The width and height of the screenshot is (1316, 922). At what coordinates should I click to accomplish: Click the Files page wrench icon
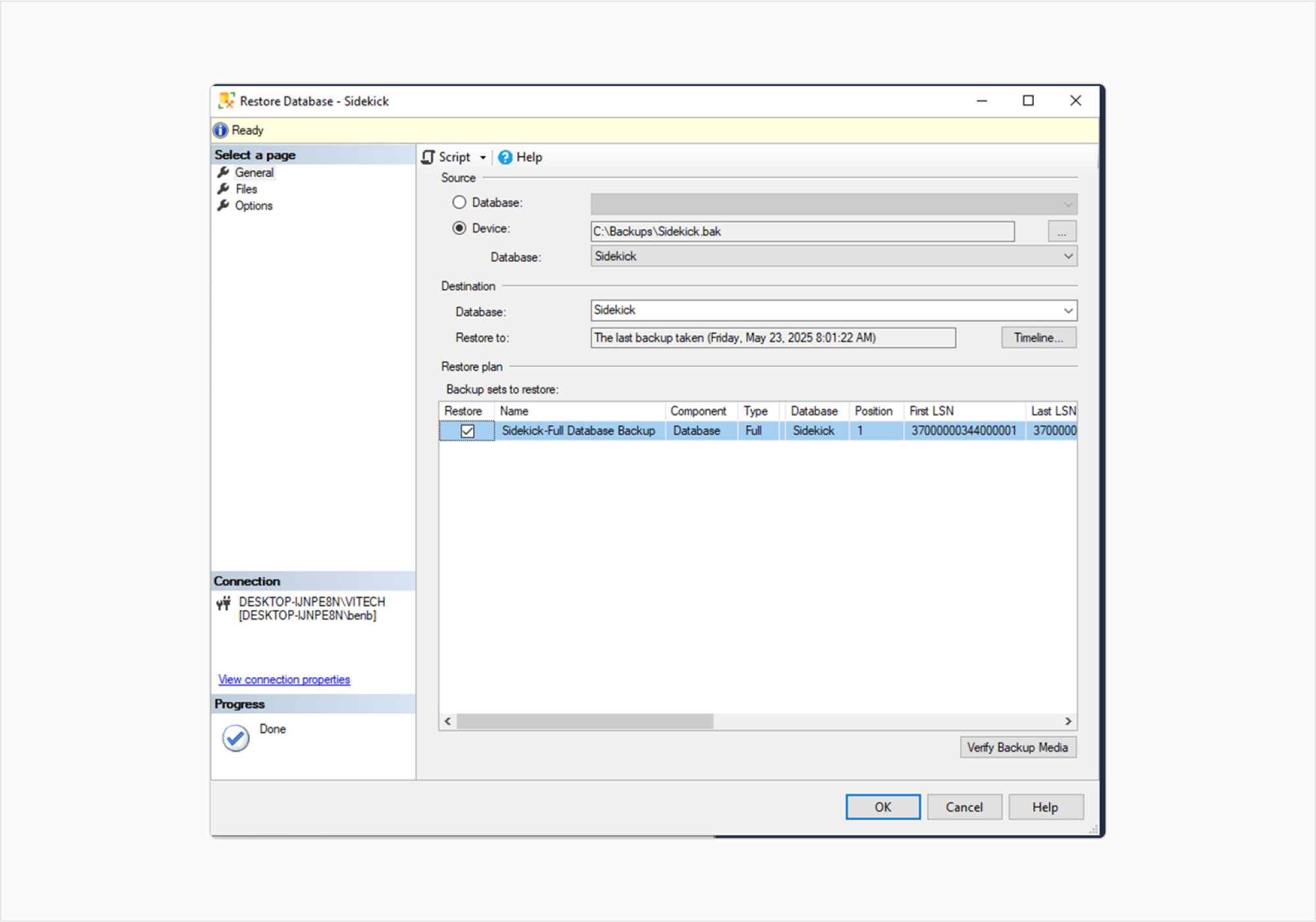224,189
